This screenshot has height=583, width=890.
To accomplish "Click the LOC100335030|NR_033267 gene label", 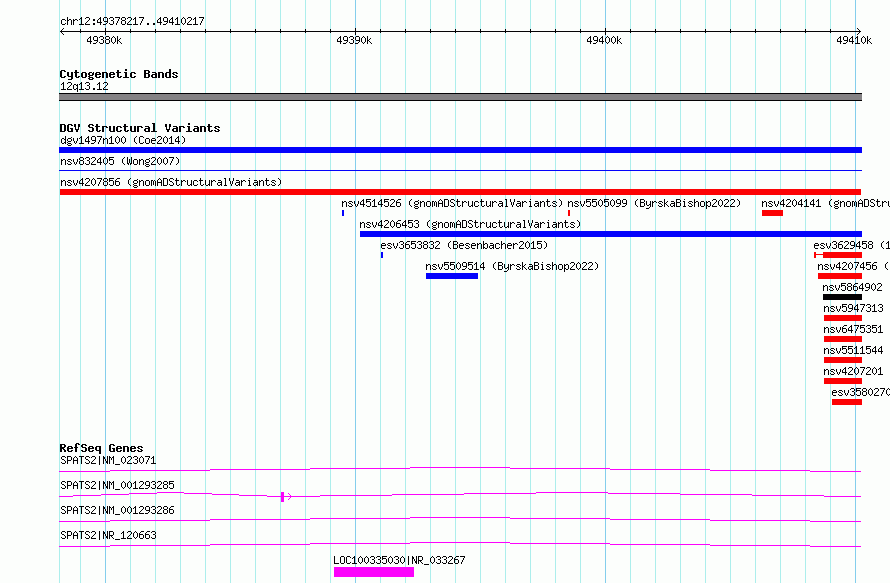I will tap(399, 560).
